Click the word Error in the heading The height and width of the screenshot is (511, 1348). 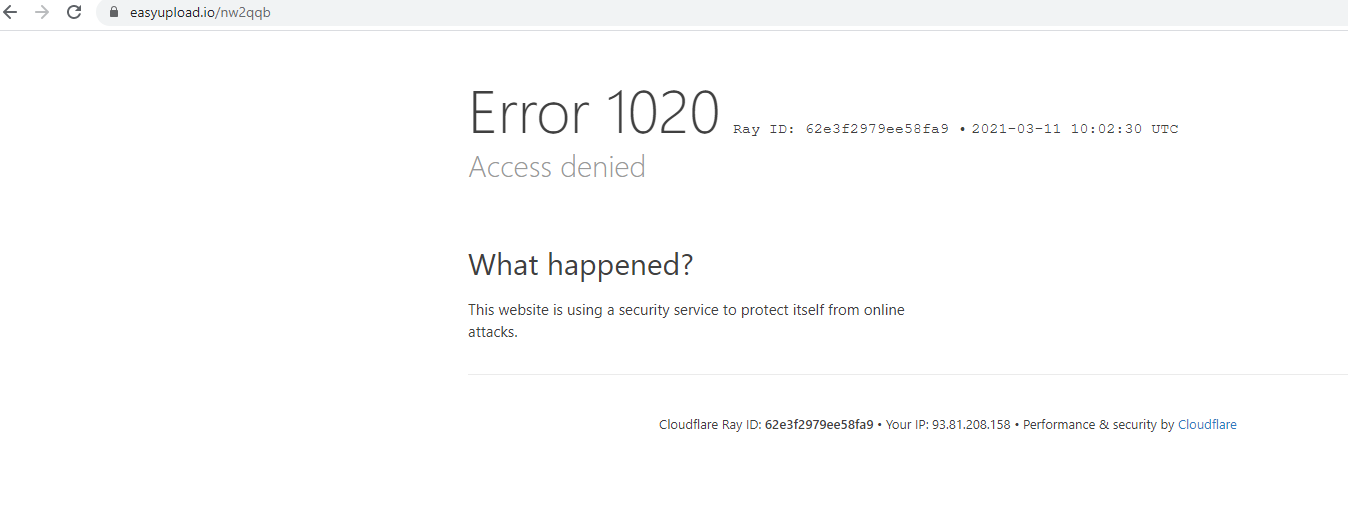point(530,112)
